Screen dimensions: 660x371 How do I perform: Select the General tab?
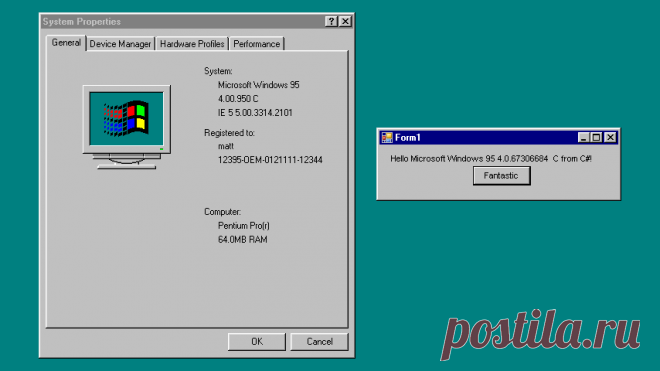66,43
